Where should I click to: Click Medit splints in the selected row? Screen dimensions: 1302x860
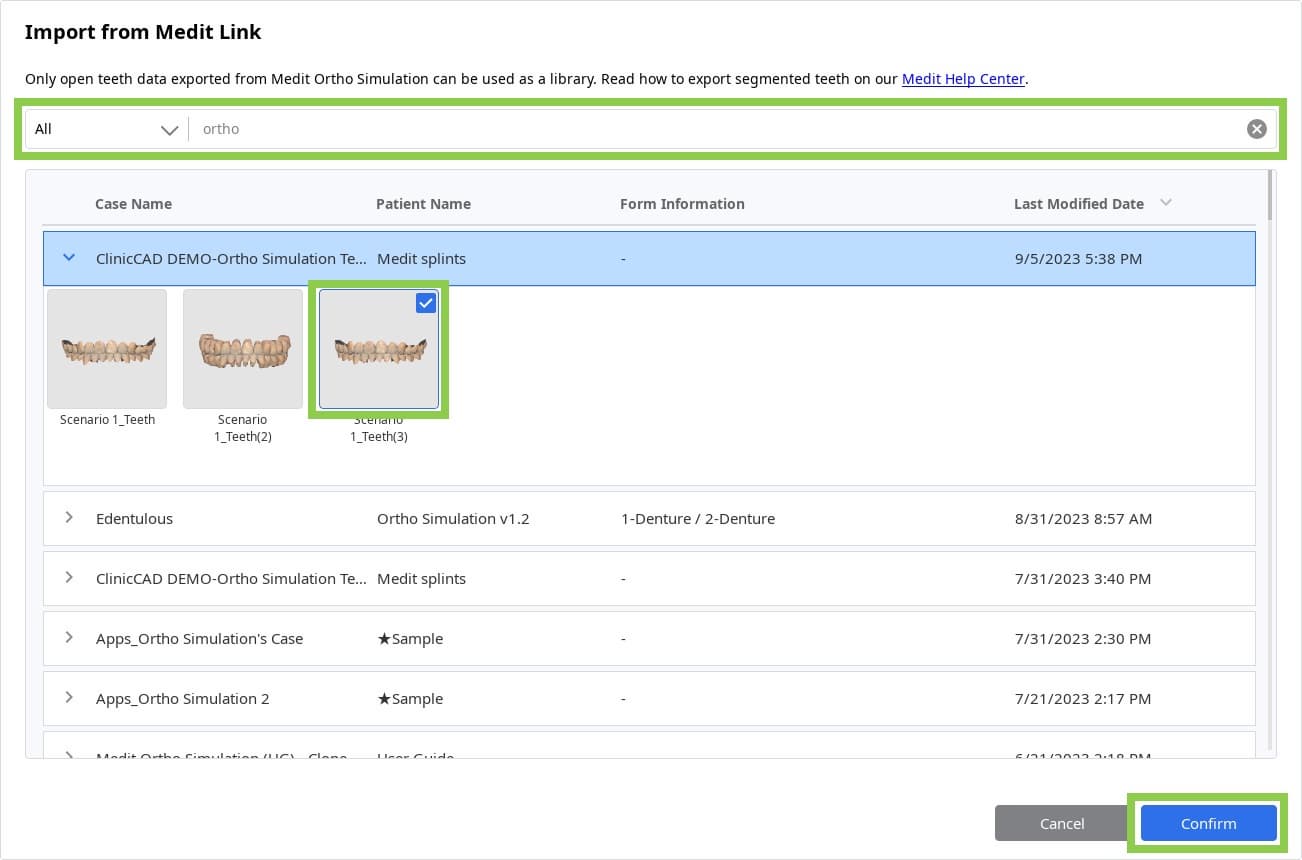click(x=421, y=258)
